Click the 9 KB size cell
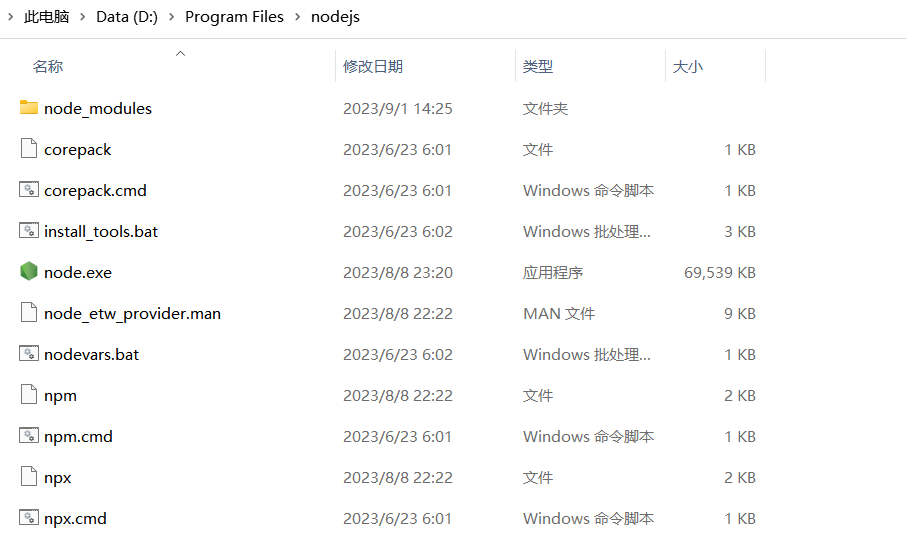Image resolution: width=906 pixels, height=545 pixels. coord(740,314)
